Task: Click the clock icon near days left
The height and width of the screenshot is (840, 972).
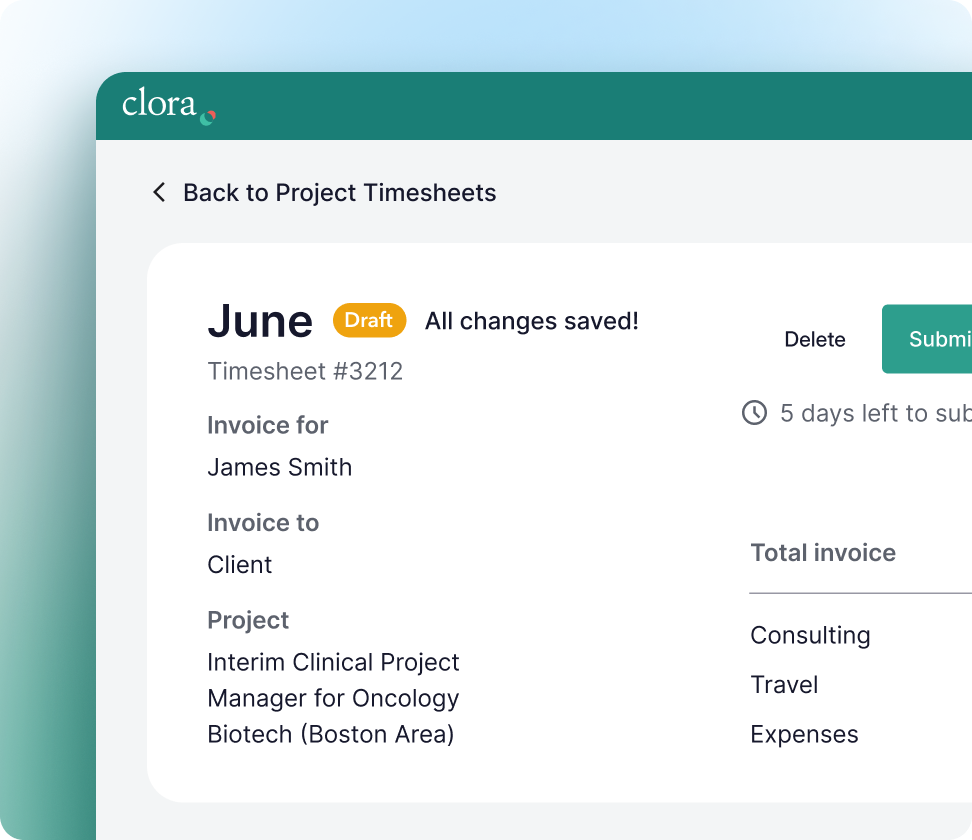Action: point(754,412)
